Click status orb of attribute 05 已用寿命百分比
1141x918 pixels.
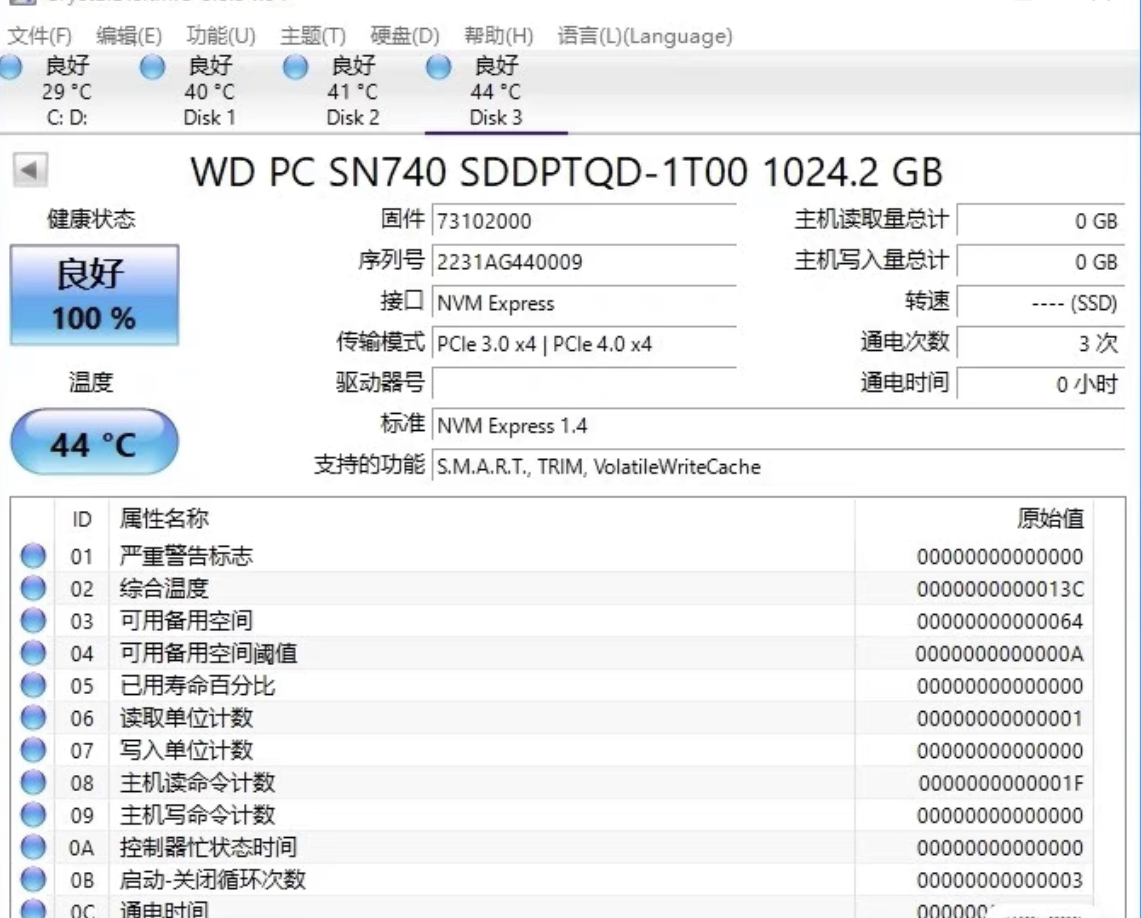click(x=33, y=685)
